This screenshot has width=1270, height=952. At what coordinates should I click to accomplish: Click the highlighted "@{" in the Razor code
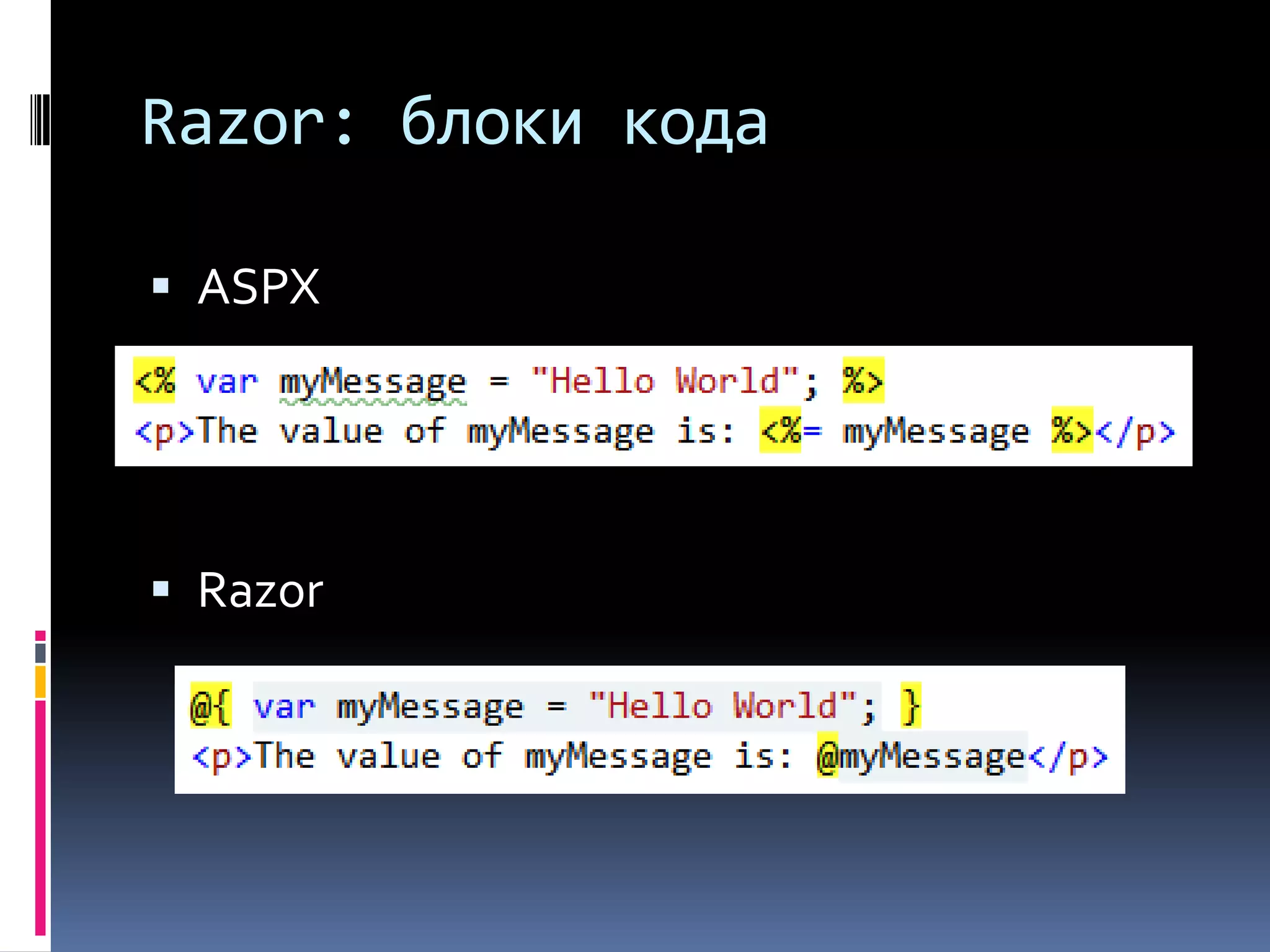click(211, 706)
